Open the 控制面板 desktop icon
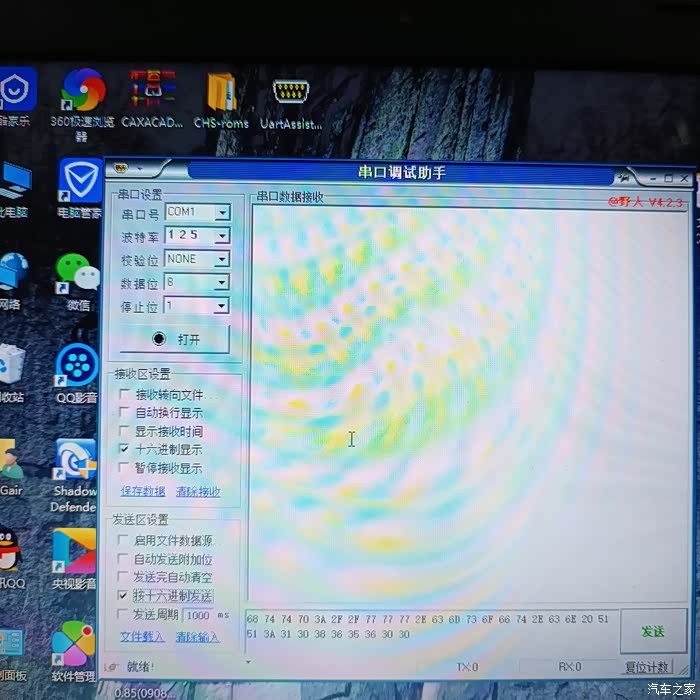Image resolution: width=700 pixels, height=700 pixels. (11, 643)
